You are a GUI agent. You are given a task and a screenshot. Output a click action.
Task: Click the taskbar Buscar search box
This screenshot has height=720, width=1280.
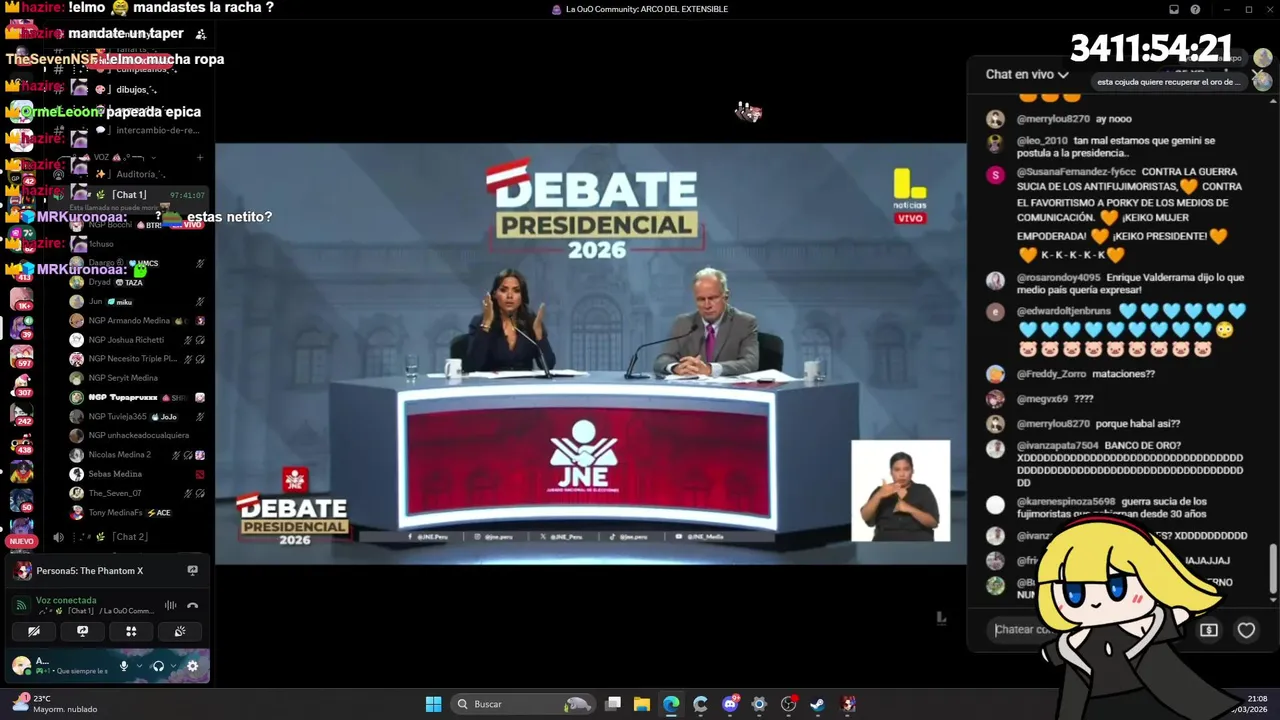(521, 704)
